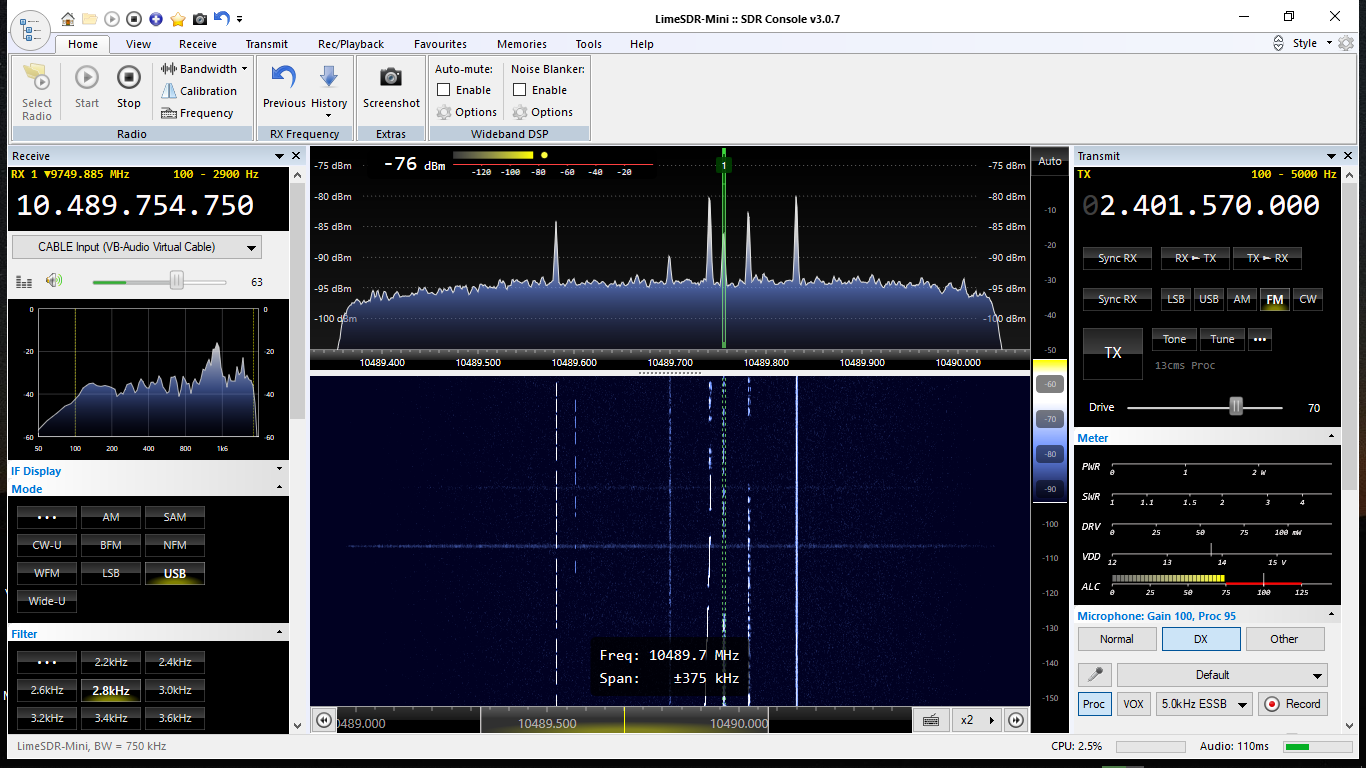This screenshot has height=768, width=1366.
Task: Open CABLE Input audio device dropdown
Action: pos(137,247)
